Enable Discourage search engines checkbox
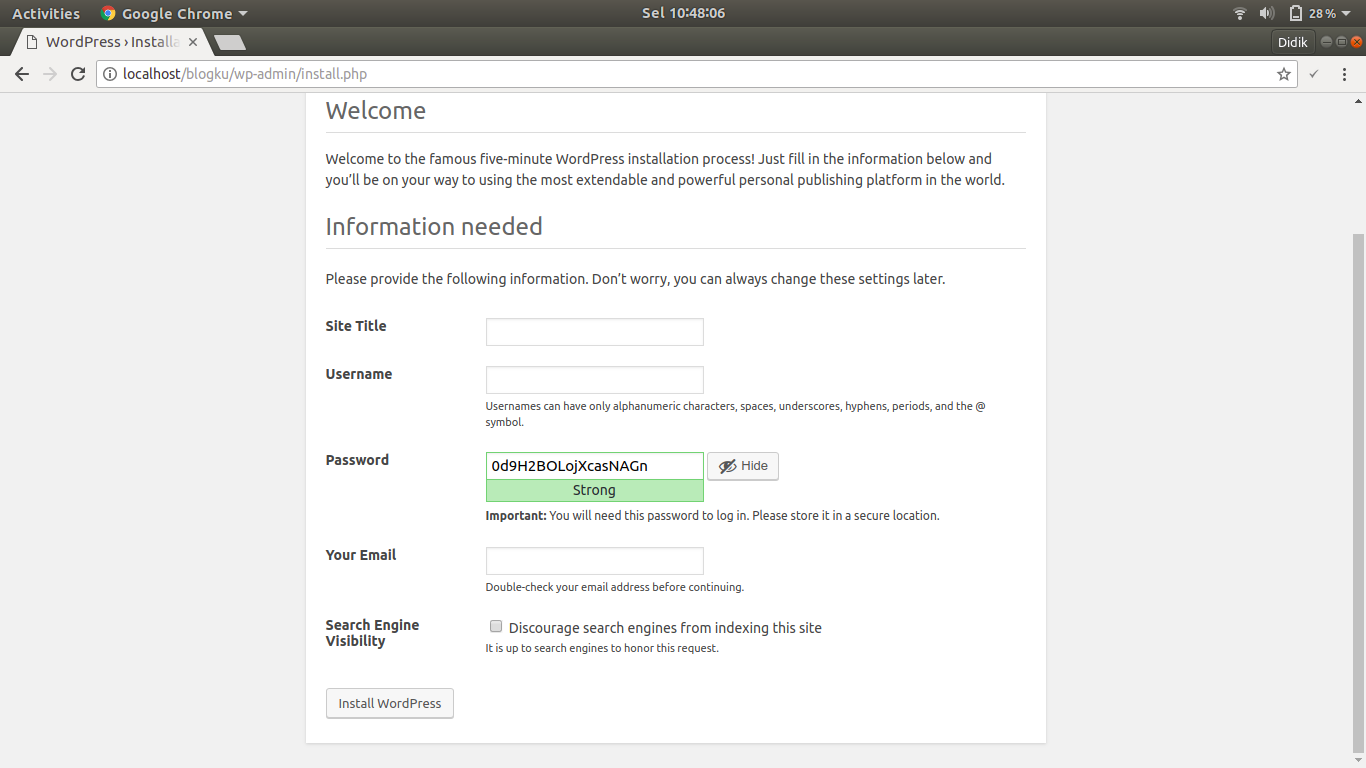Image resolution: width=1366 pixels, height=768 pixels. [x=496, y=627]
